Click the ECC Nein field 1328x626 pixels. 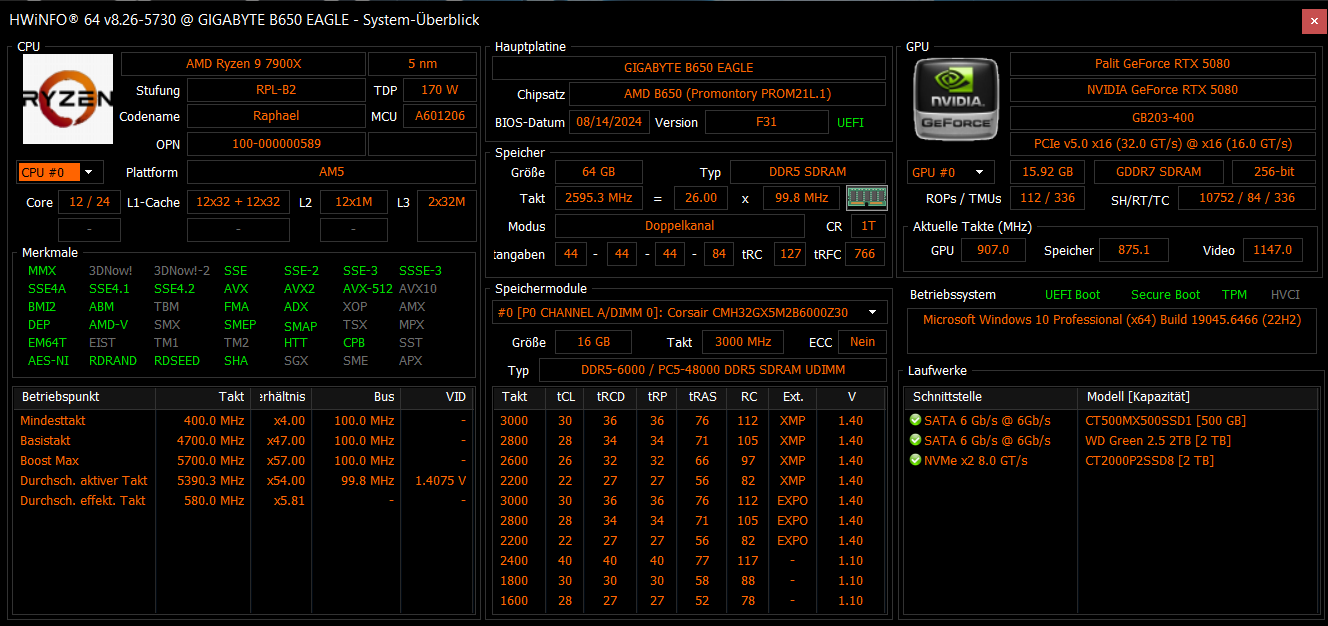click(863, 342)
